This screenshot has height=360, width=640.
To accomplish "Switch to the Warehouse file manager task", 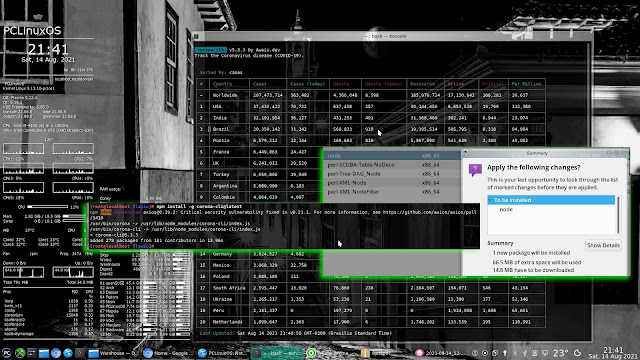I will [114, 353].
